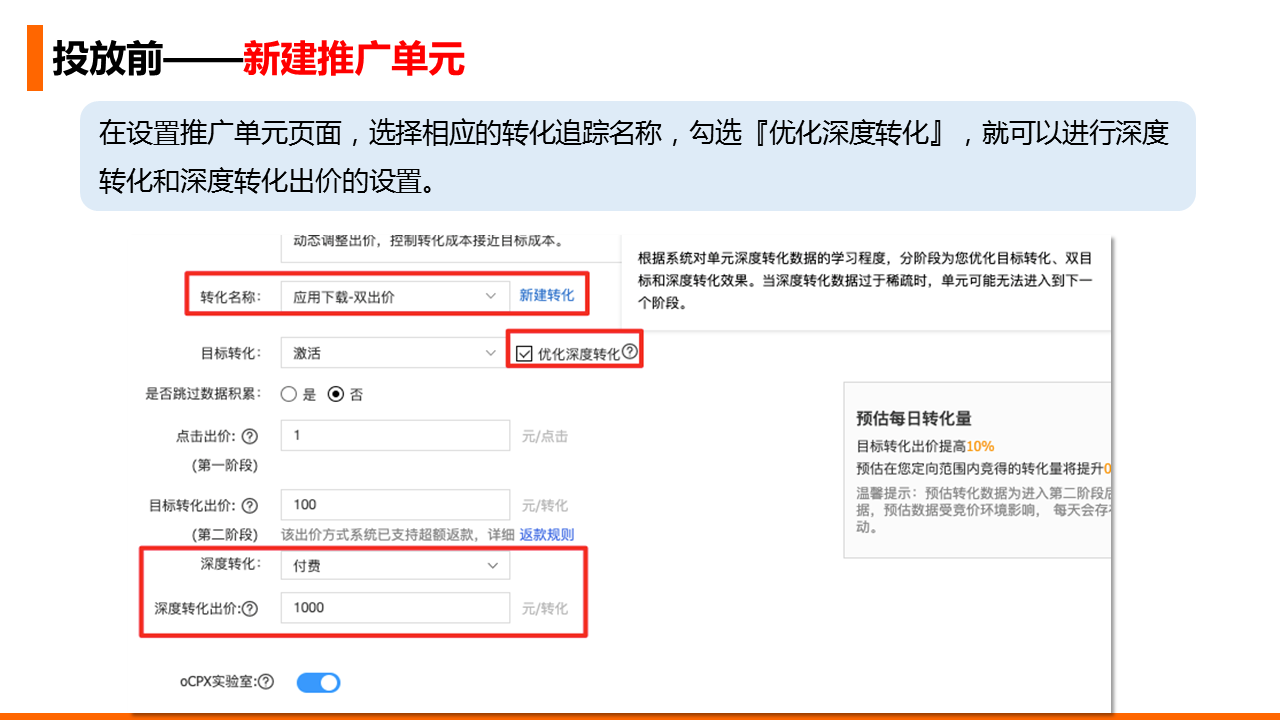Click the orange 10% value
1280x720 pixels.
click(980, 446)
